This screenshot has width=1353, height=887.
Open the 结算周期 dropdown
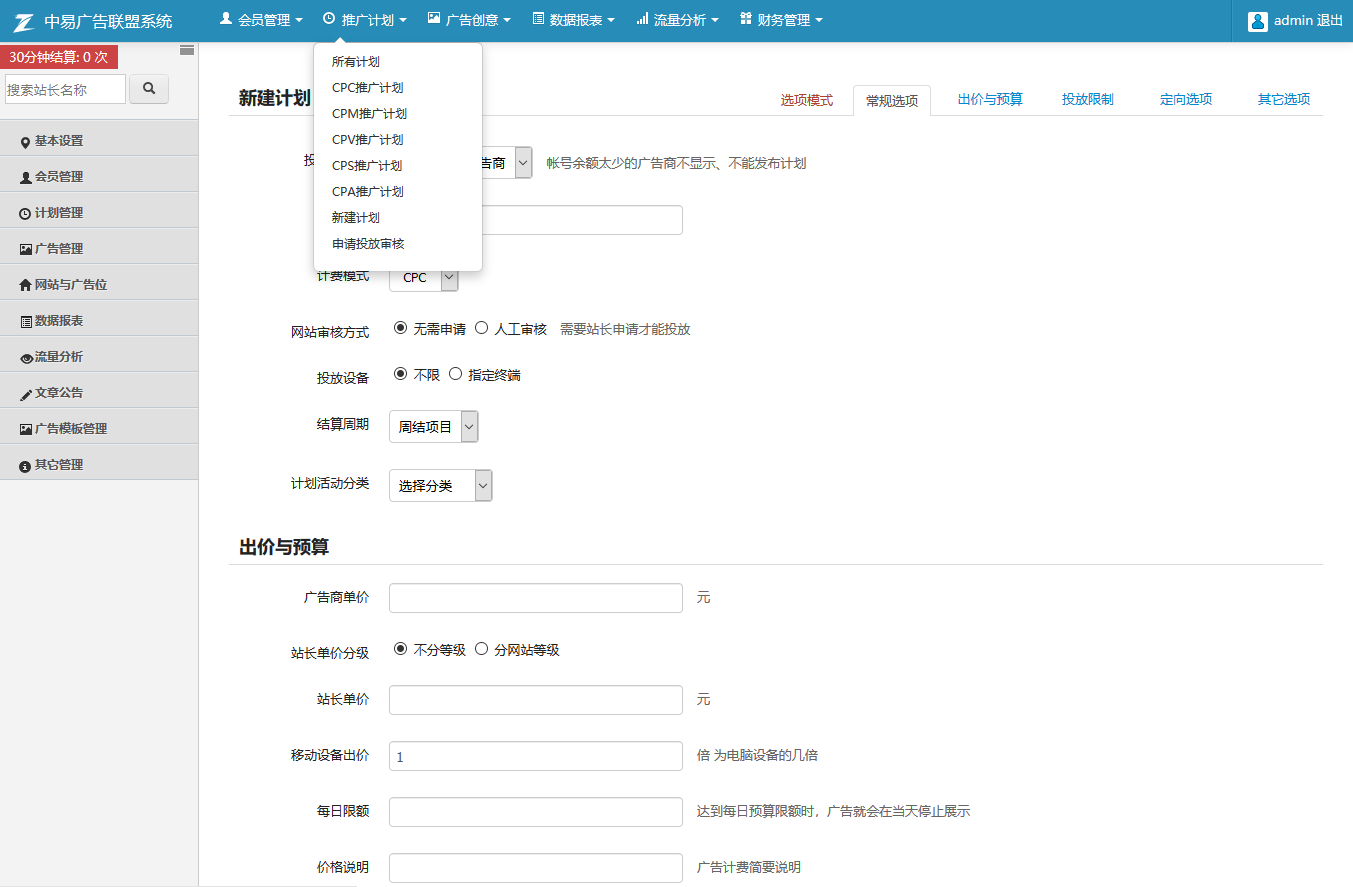click(x=434, y=427)
